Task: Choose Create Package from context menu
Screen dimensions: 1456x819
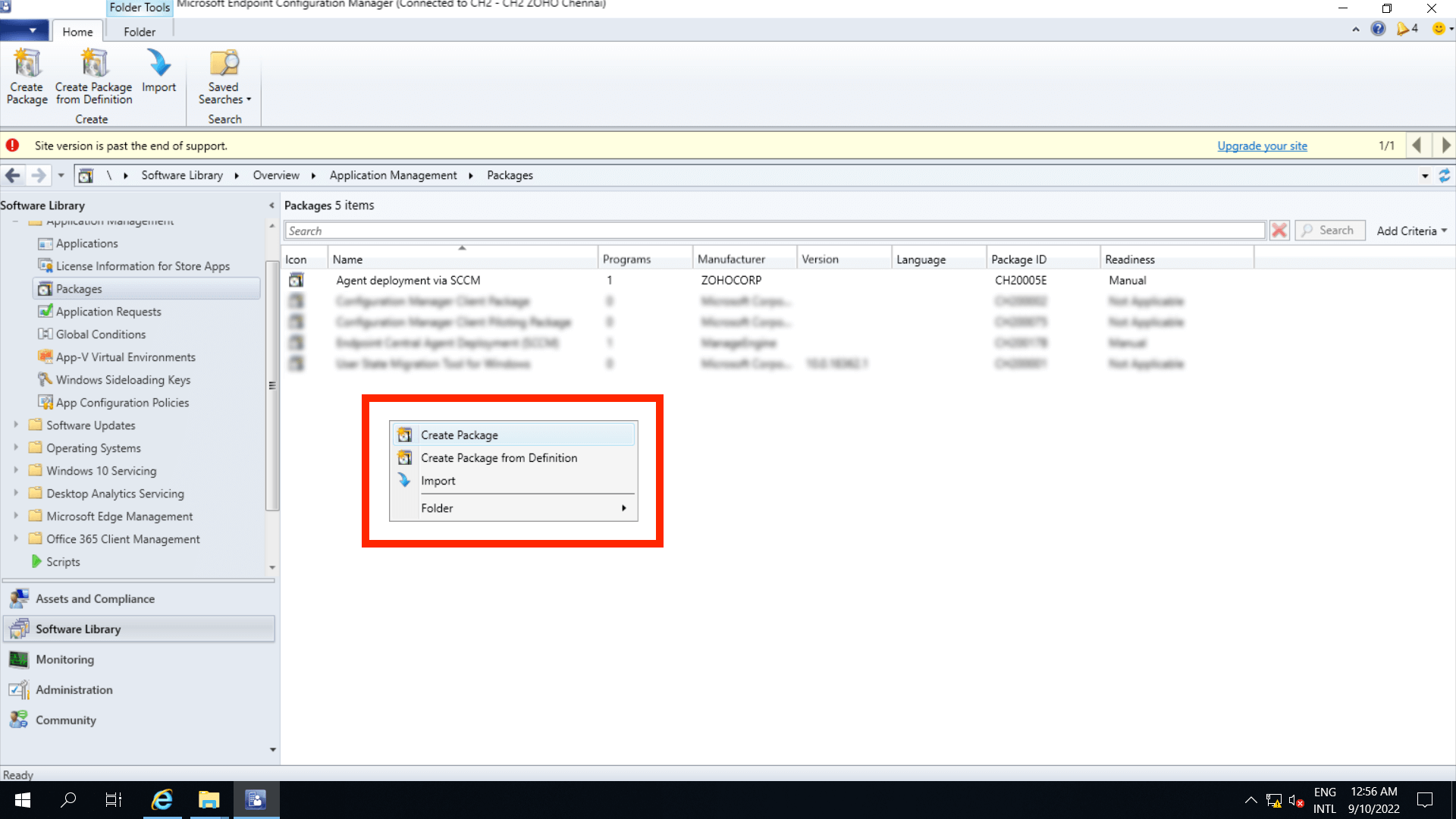Action: (459, 435)
